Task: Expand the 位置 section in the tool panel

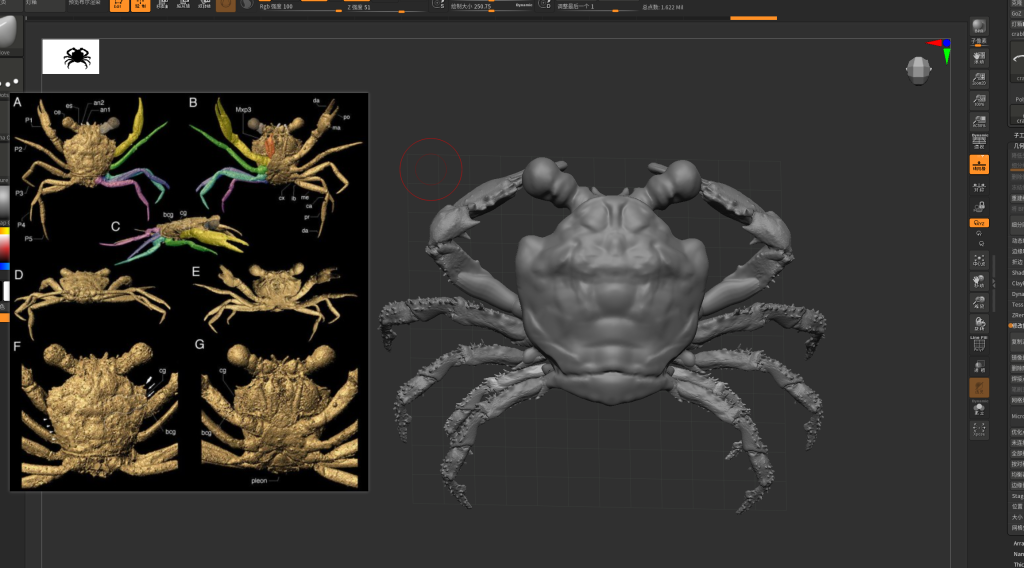Action: pyautogui.click(x=1017, y=507)
